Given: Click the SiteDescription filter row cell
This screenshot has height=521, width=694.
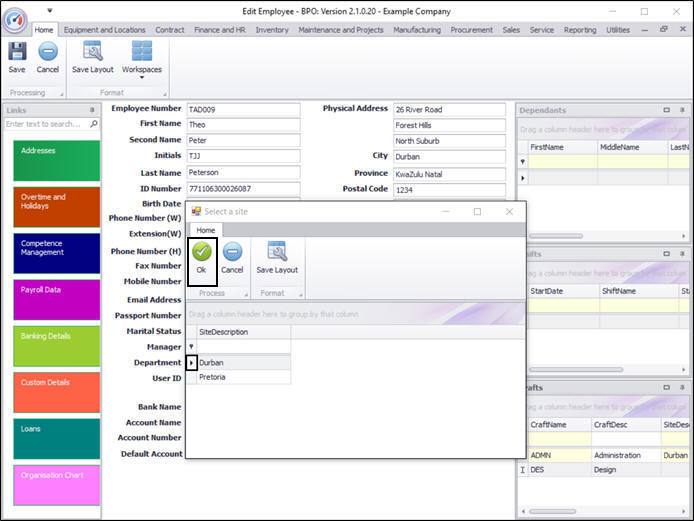Looking at the screenshot, I should pyautogui.click(x=243, y=346).
